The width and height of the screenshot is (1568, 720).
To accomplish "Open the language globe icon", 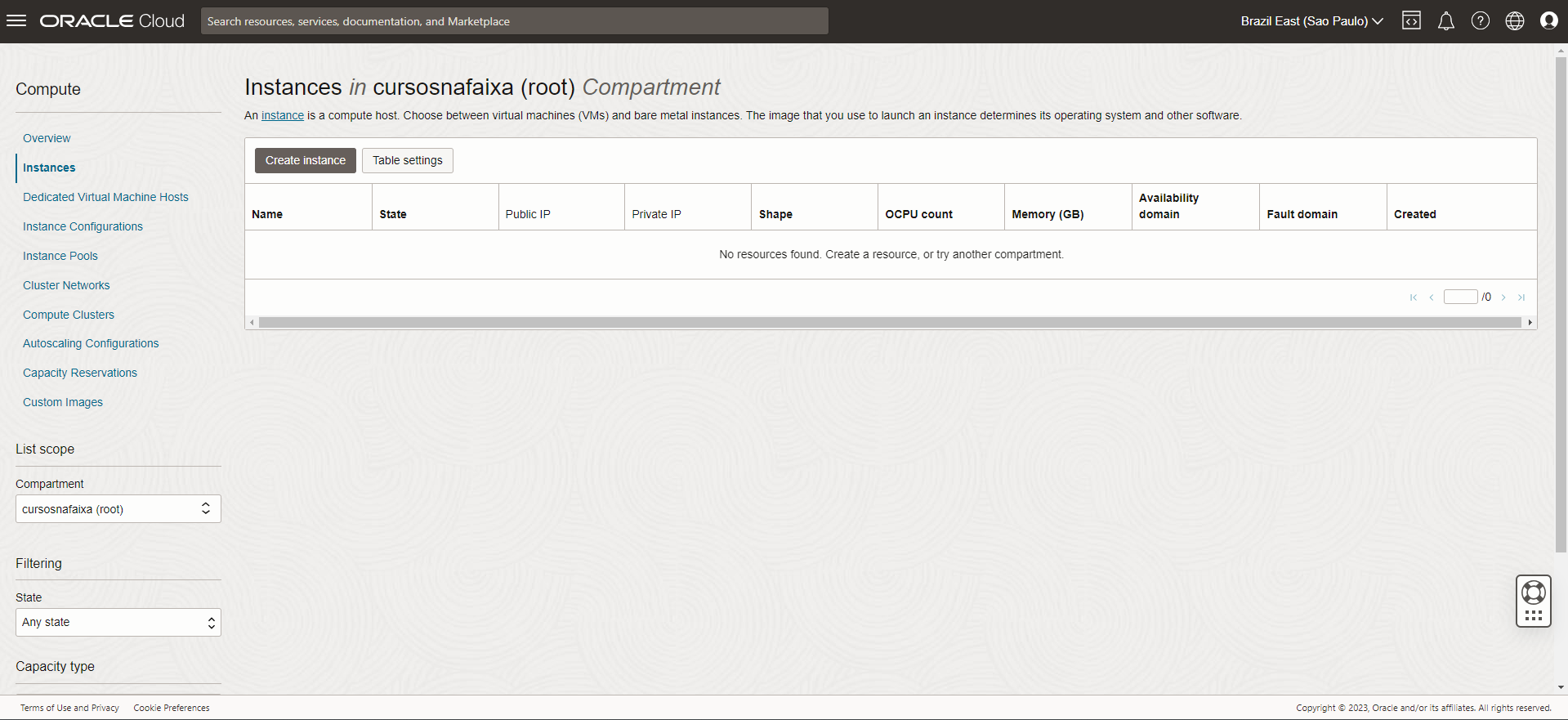I will tap(1515, 21).
